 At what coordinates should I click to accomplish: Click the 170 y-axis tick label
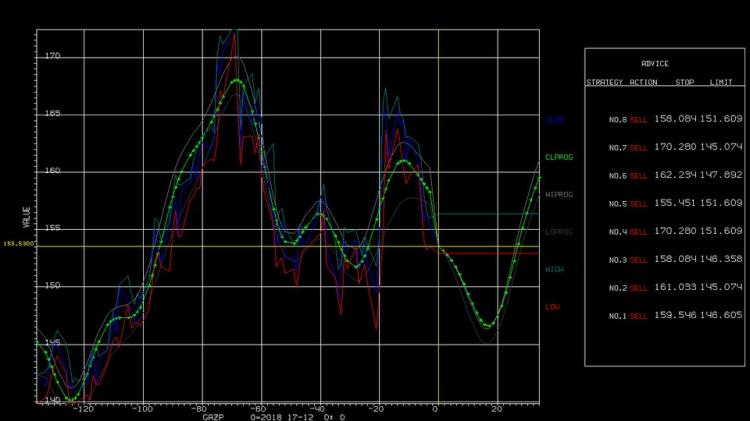pos(53,56)
